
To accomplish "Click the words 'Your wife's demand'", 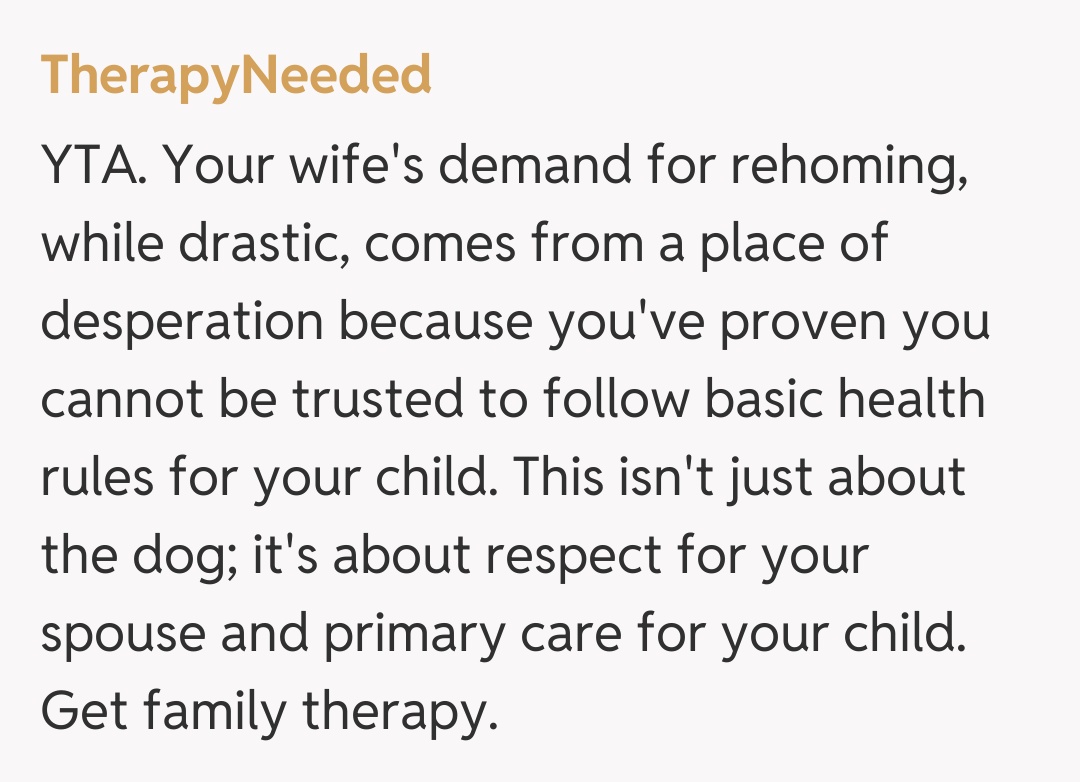I will 393,166.
